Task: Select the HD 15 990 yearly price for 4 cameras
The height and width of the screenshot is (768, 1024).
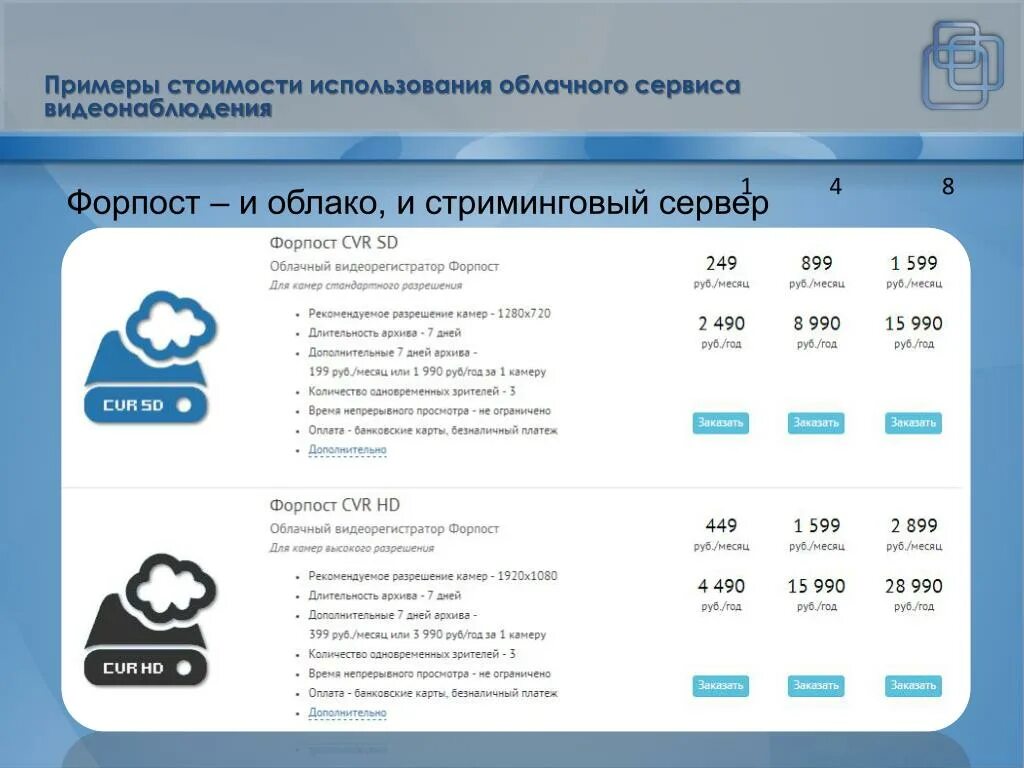Action: tap(816, 586)
